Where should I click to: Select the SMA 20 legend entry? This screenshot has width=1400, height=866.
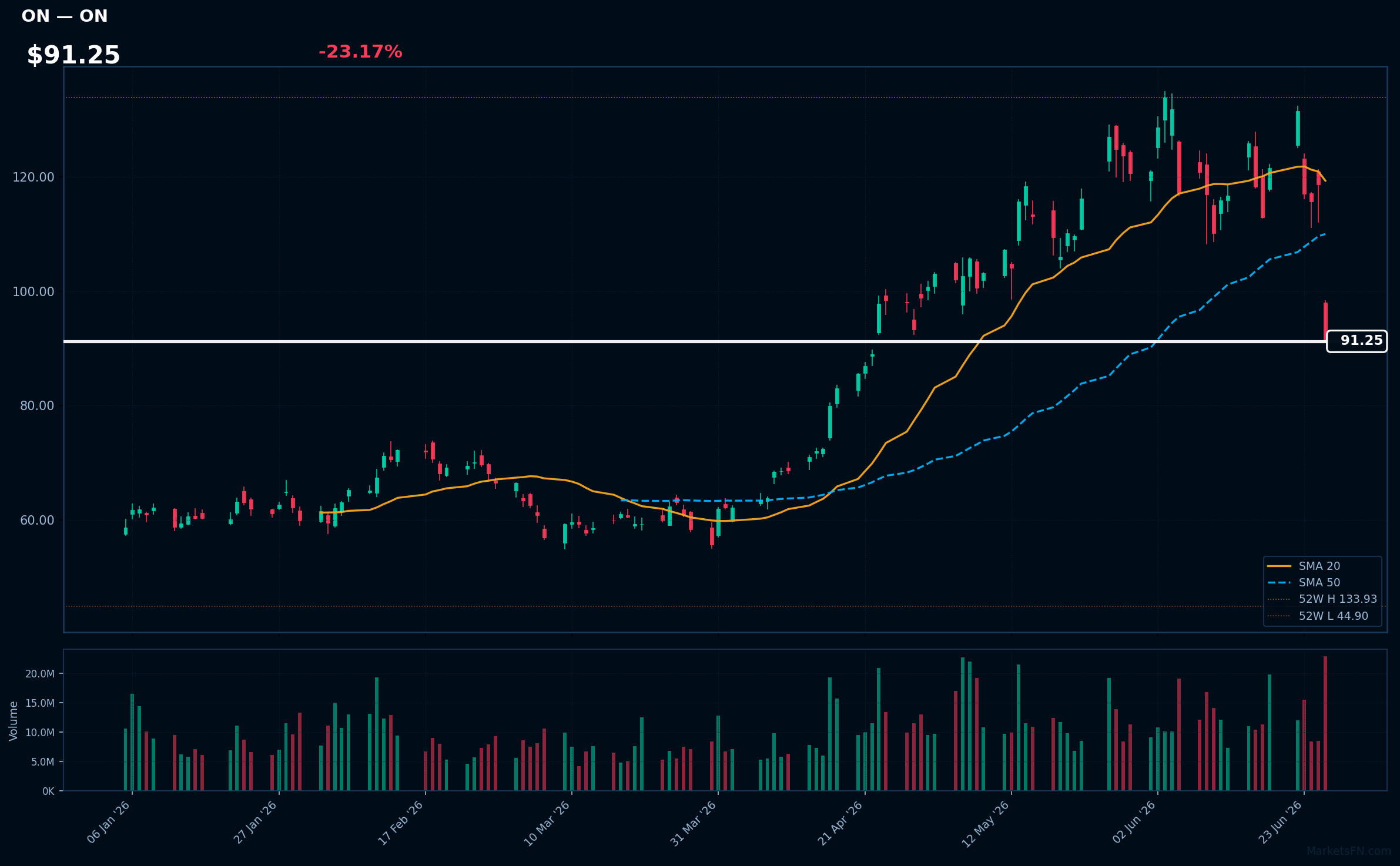1304,566
